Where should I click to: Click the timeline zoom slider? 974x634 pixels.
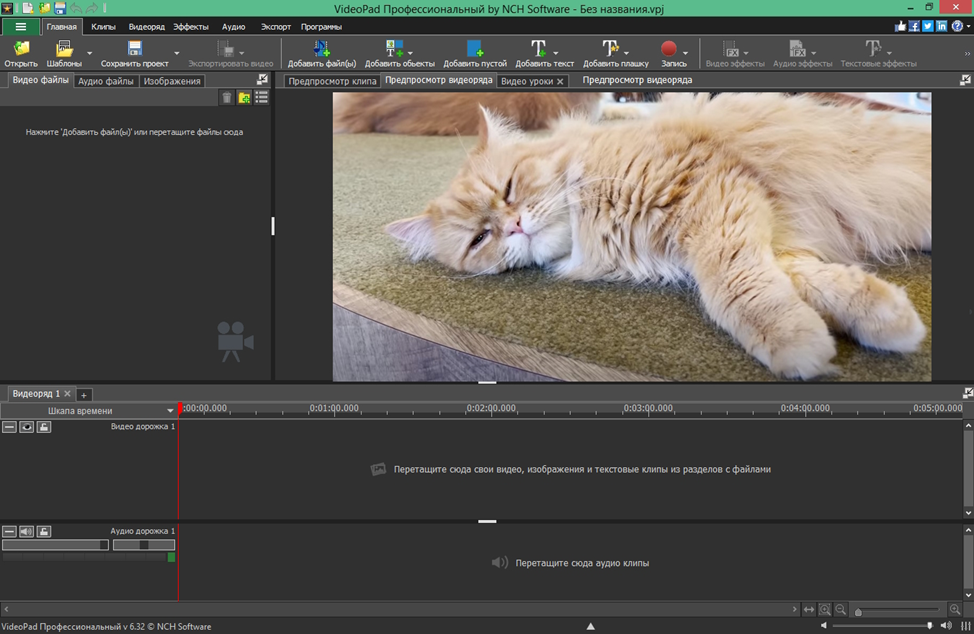858,611
